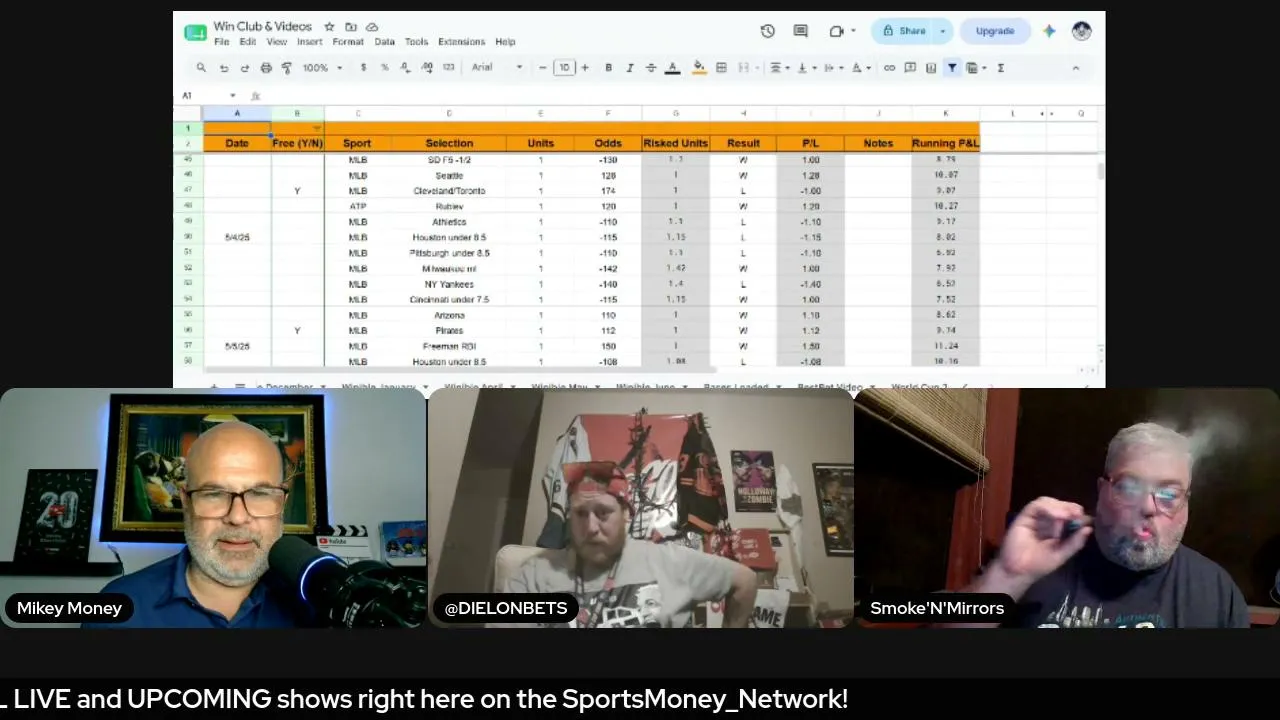
Task: Toggle strikethrough formatting
Action: click(651, 68)
